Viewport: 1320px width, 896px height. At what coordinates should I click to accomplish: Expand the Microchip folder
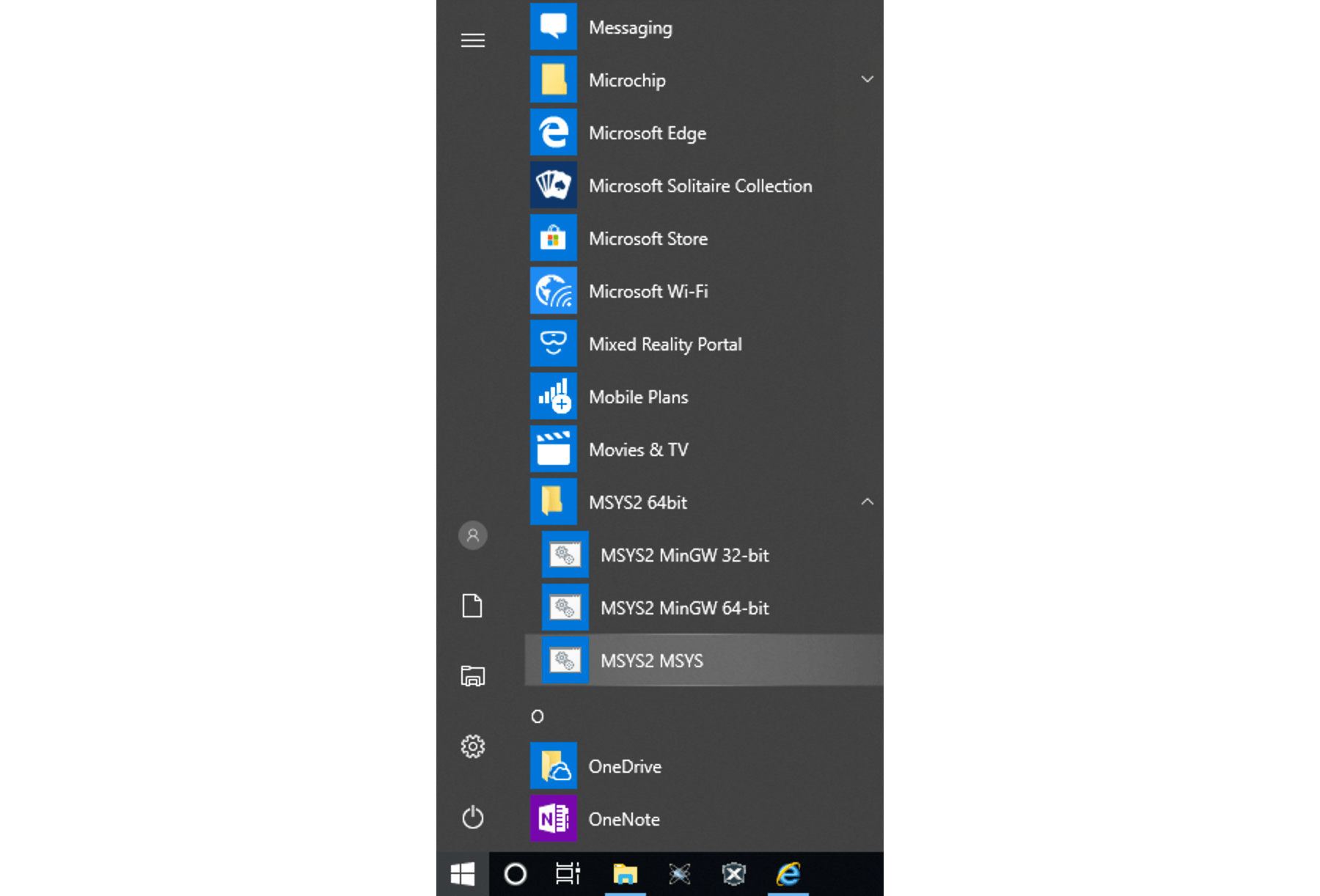868,79
